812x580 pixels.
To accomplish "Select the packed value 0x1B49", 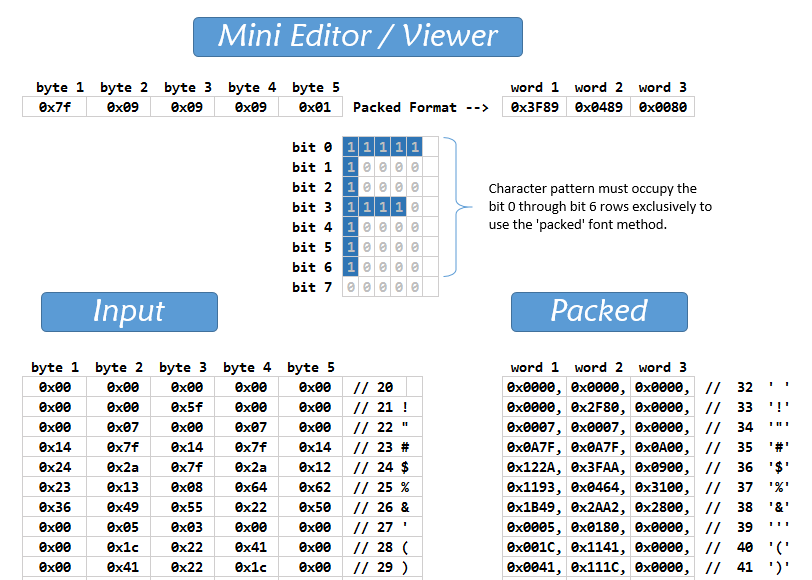I will (x=535, y=507).
